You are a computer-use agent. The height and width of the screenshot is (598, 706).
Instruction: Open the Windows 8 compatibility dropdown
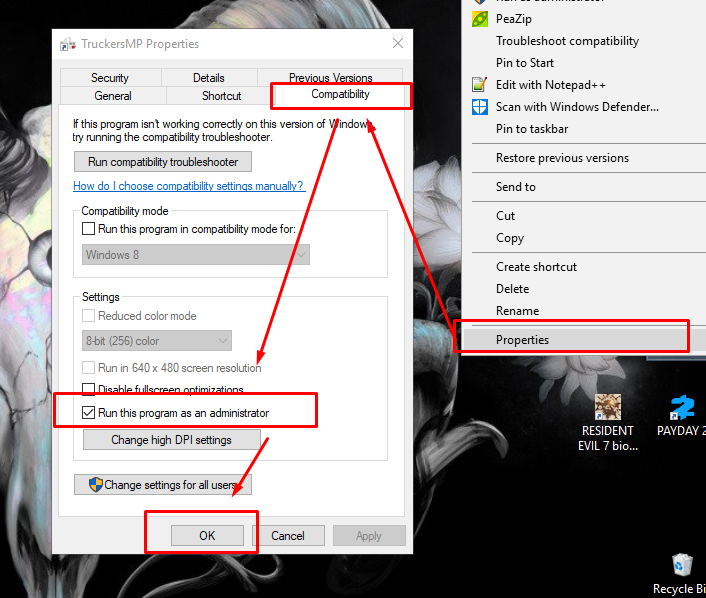(x=195, y=255)
